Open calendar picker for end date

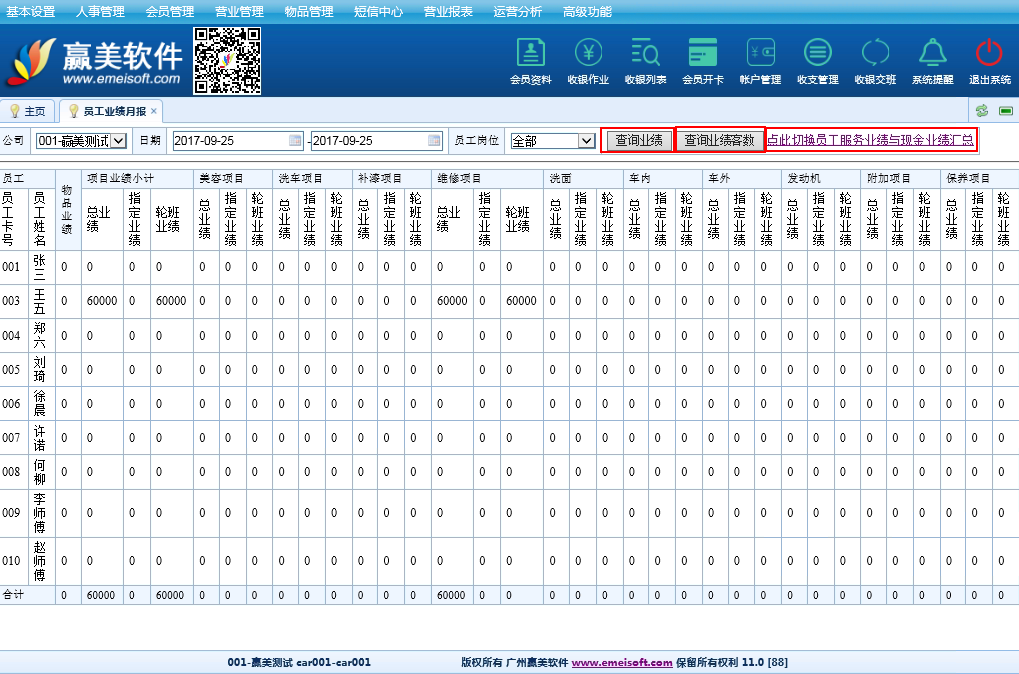434,141
